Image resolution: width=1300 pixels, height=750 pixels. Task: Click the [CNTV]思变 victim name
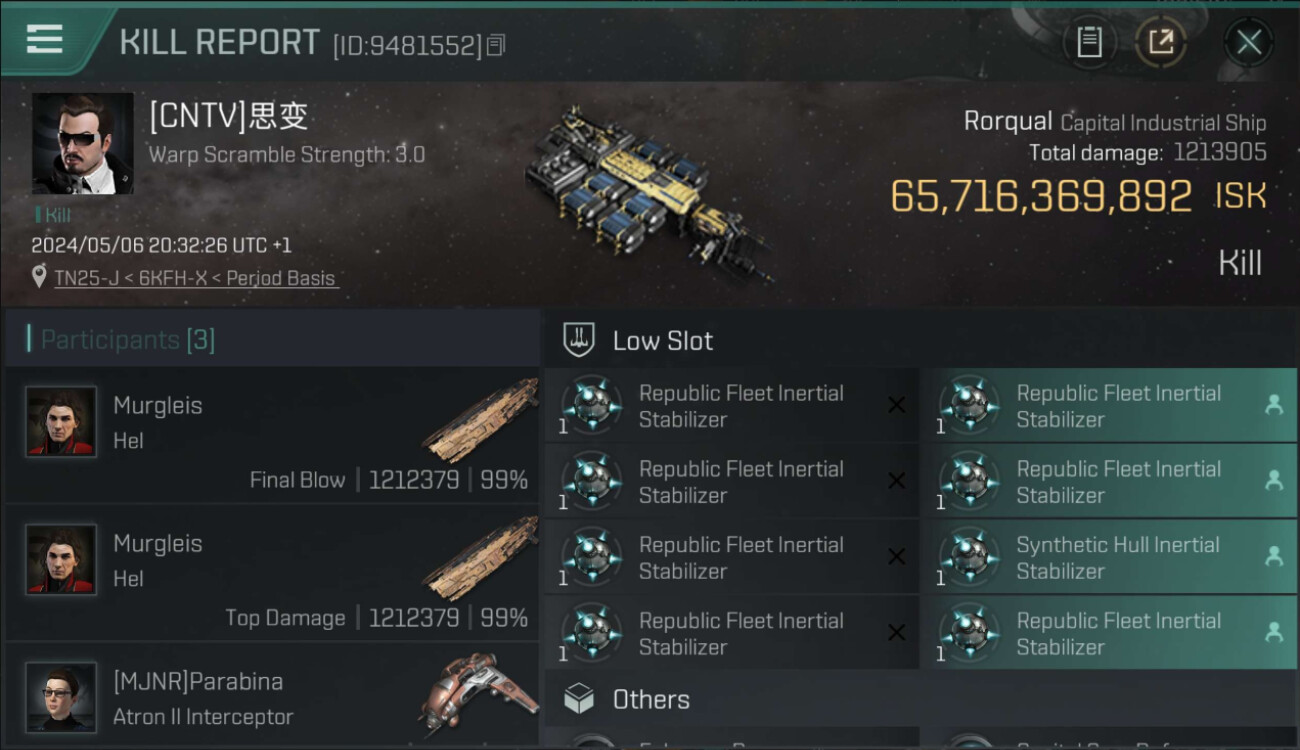[x=228, y=117]
